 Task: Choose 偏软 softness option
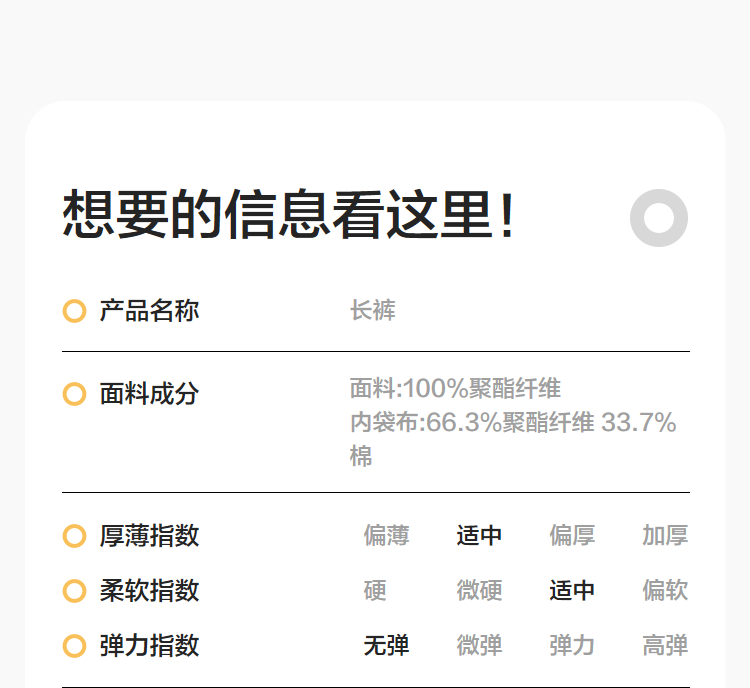(x=665, y=591)
